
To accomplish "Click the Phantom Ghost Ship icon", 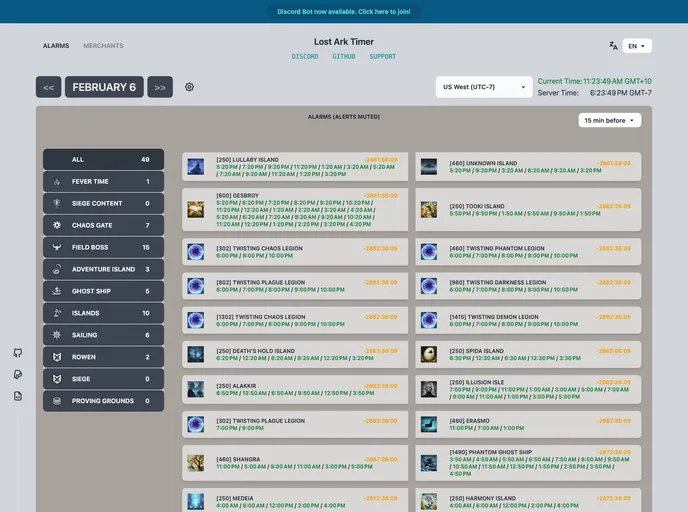I will (429, 463).
